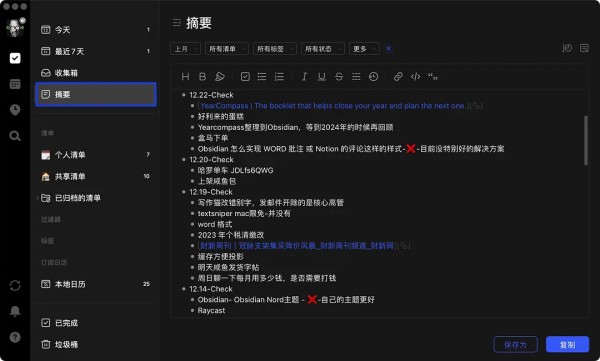Viewport: 600px width, 361px height.
Task: Click the 12.22-Check line
Action: 211,95
